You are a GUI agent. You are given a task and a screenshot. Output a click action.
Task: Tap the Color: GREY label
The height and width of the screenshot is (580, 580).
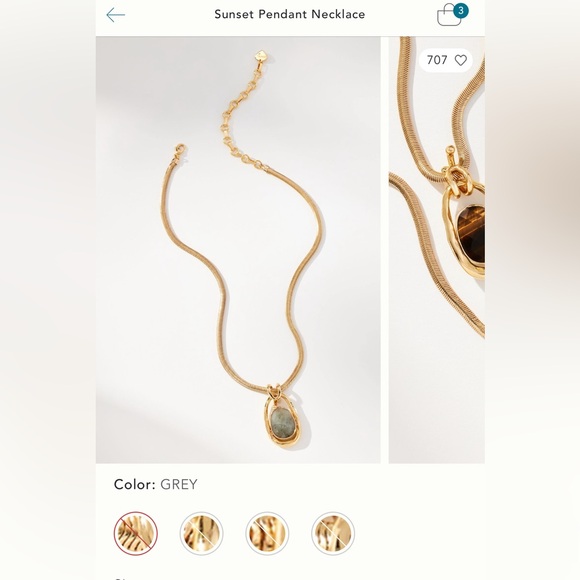[x=156, y=484]
